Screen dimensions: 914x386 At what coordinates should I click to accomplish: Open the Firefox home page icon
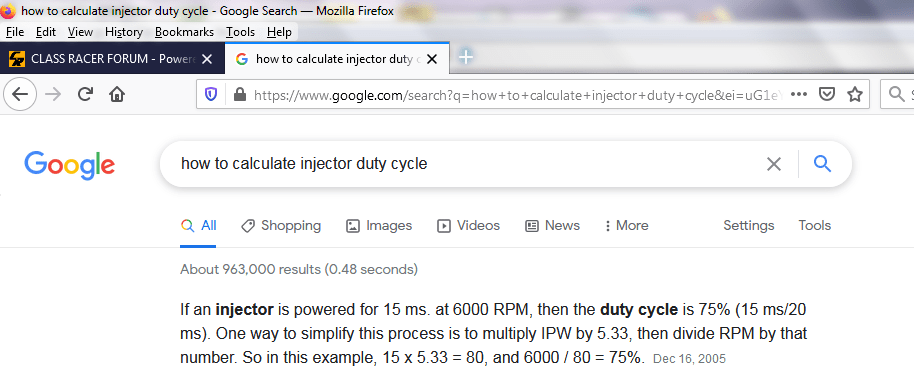(x=117, y=94)
